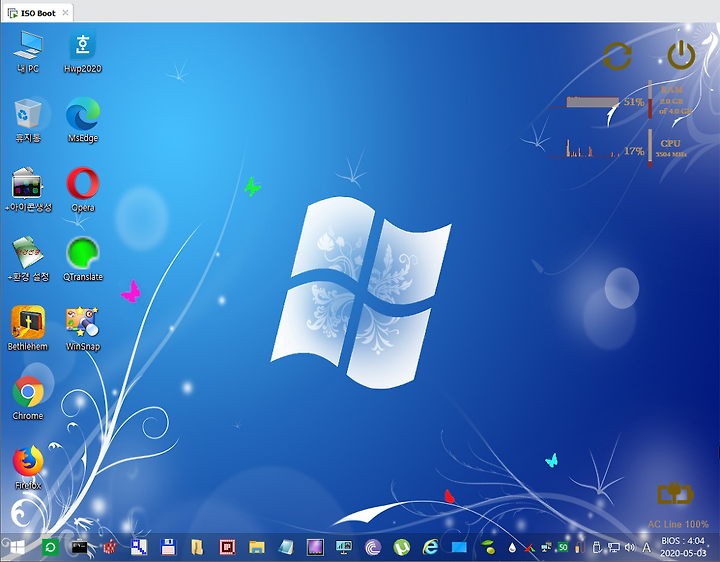This screenshot has width=720, height=562.
Task: Launch Opera from the desktop
Action: 83,190
